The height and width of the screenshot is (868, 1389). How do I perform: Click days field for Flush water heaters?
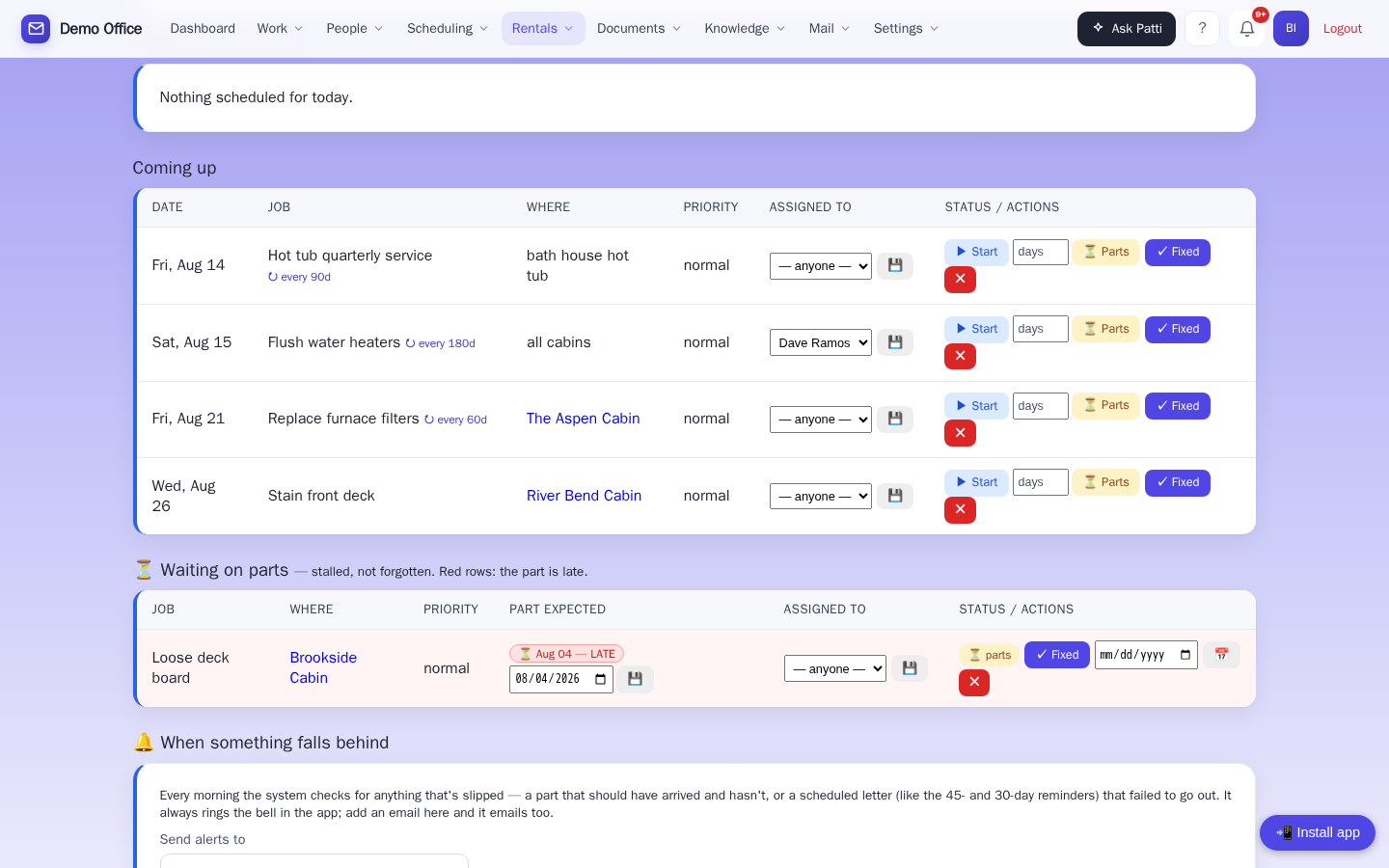(x=1041, y=329)
